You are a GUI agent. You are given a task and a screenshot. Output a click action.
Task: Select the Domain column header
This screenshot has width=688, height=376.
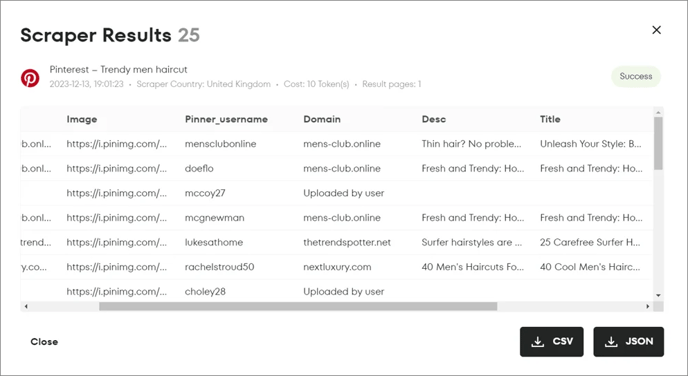322,119
